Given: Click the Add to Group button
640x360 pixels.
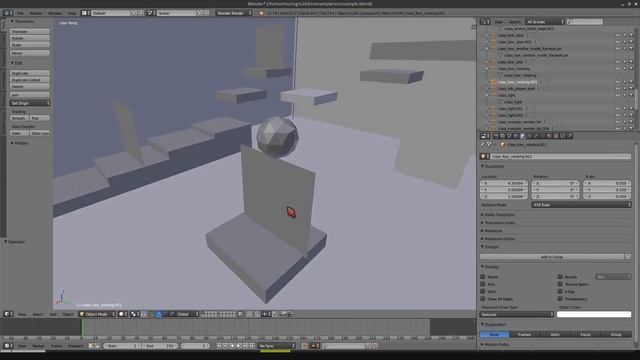Looking at the screenshot, I should click(x=552, y=257).
